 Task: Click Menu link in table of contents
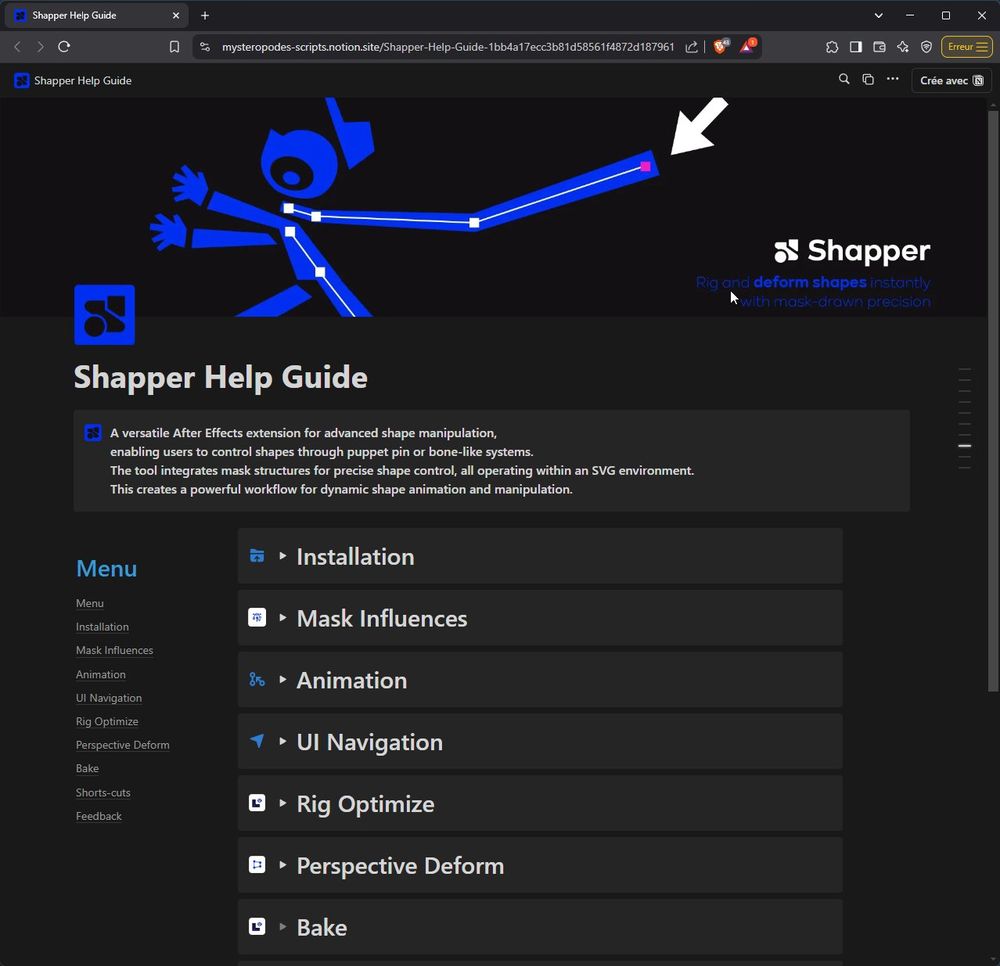coord(90,603)
